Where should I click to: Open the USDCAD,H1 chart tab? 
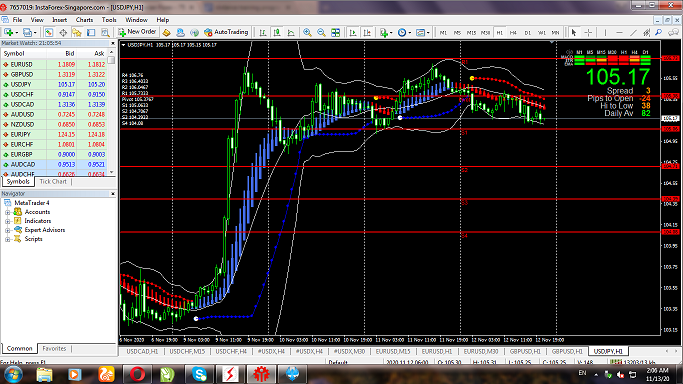point(142,351)
